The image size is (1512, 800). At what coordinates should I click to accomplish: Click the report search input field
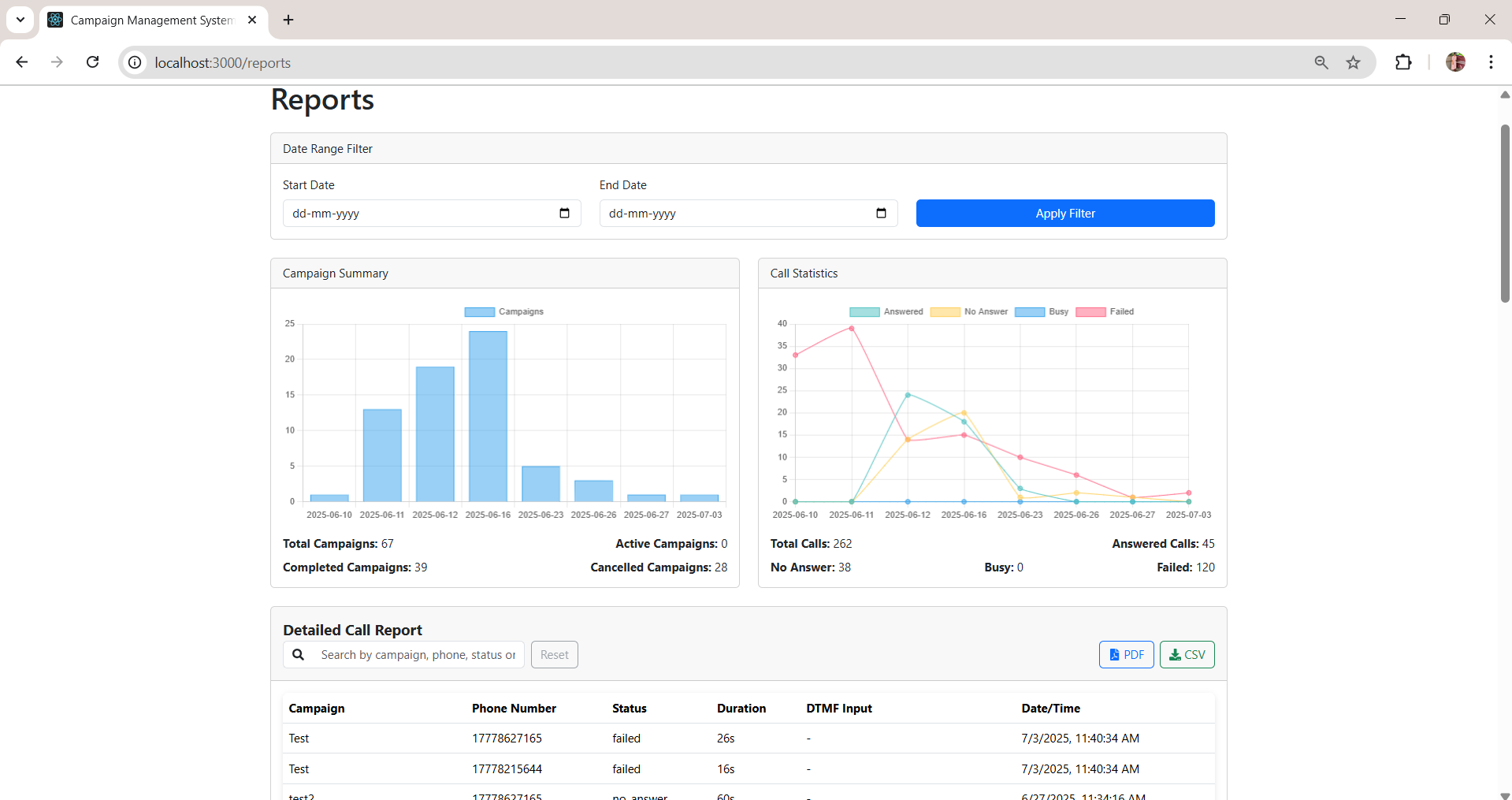click(418, 655)
